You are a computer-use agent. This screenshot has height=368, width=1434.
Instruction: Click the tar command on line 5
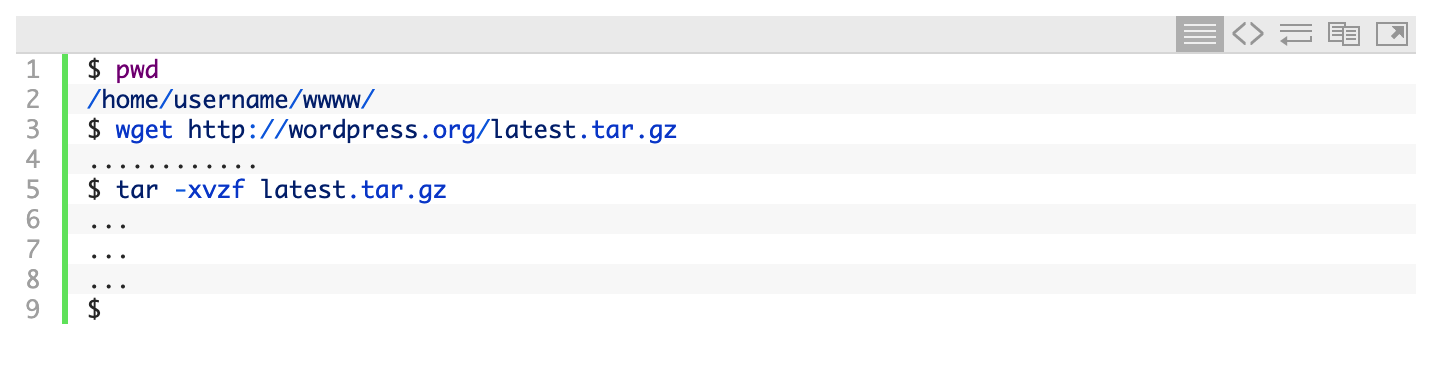(138, 189)
